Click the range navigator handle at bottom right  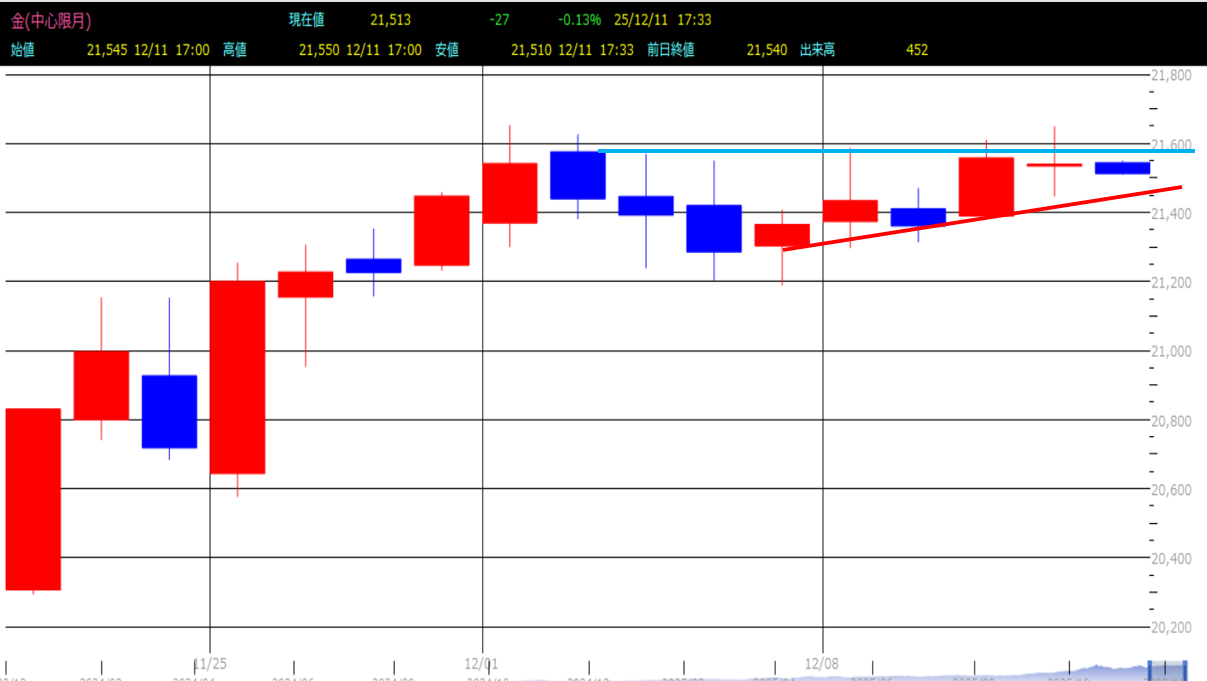[x=1167, y=671]
